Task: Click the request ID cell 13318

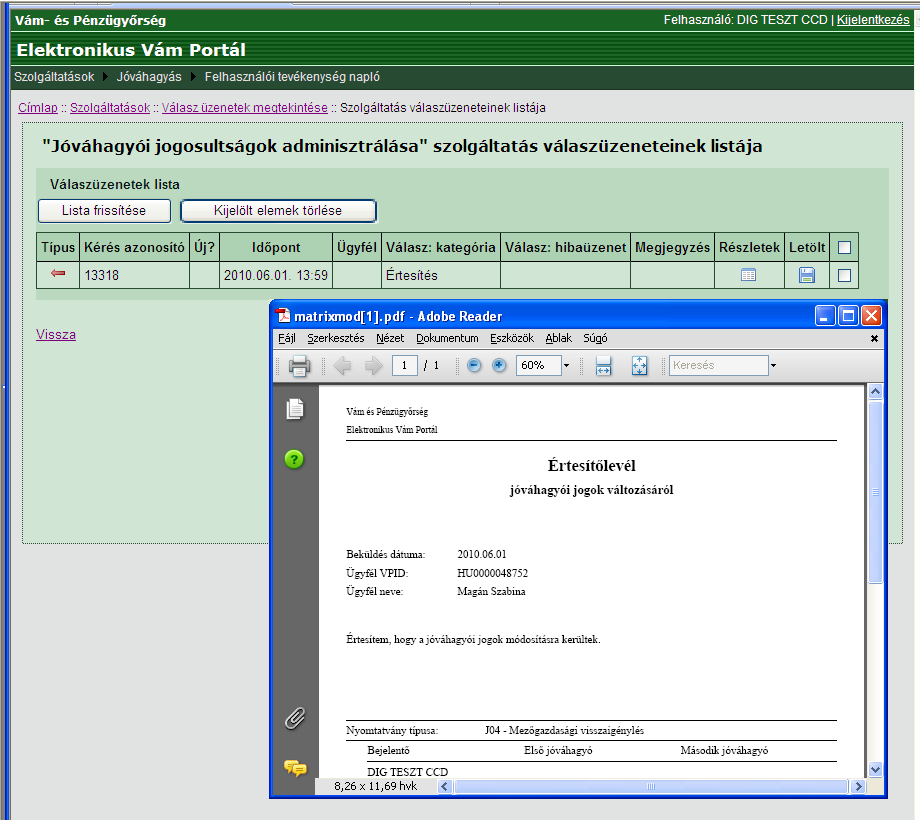Action: pyautogui.click(x=134, y=275)
